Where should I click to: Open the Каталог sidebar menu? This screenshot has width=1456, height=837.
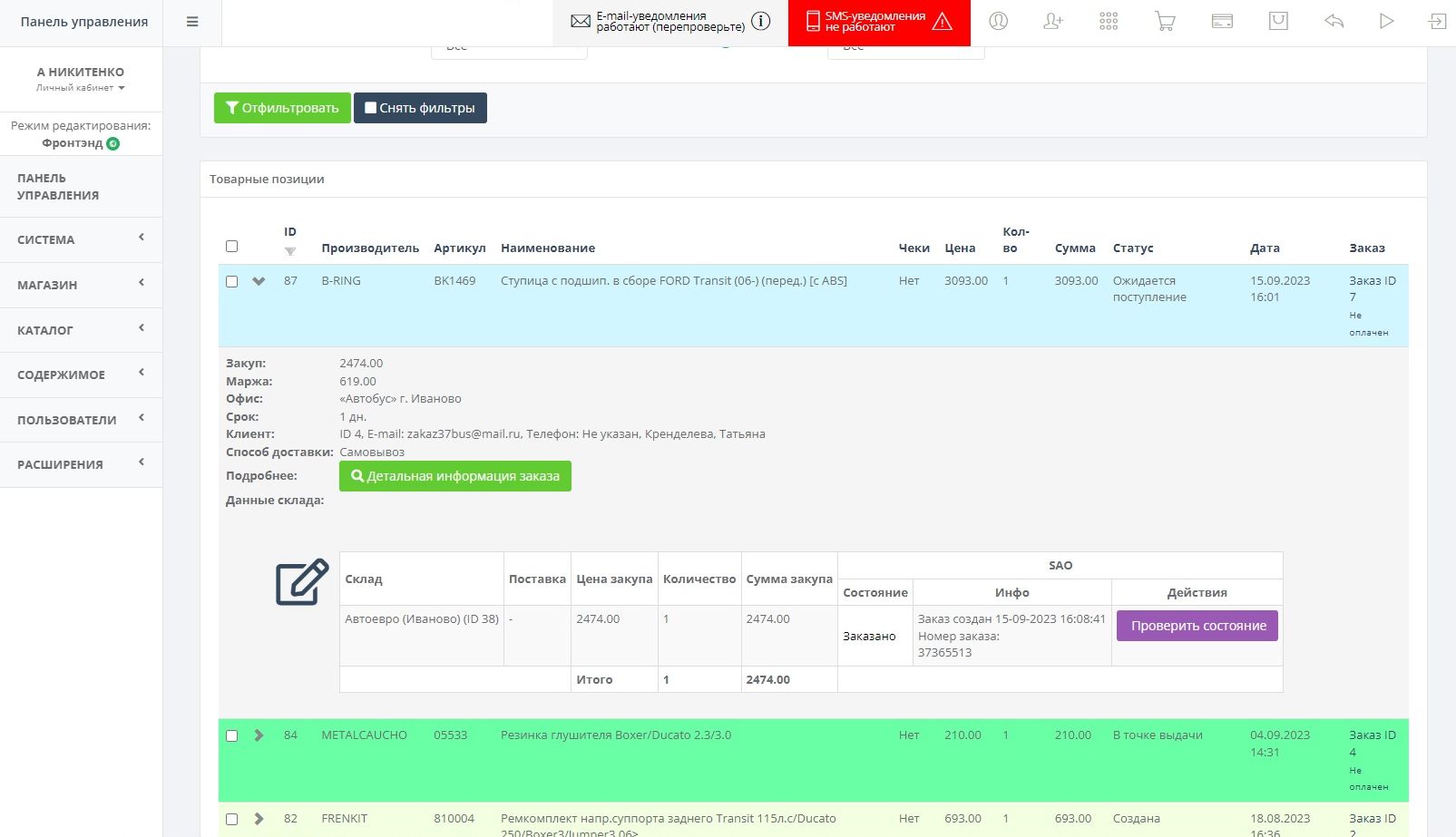[81, 330]
